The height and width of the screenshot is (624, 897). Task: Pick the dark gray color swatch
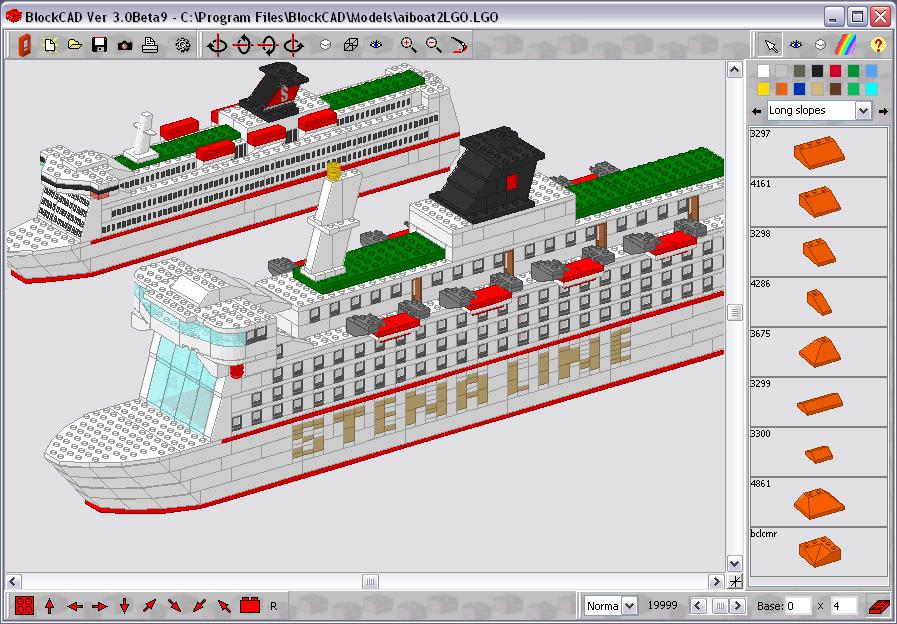tap(799, 71)
